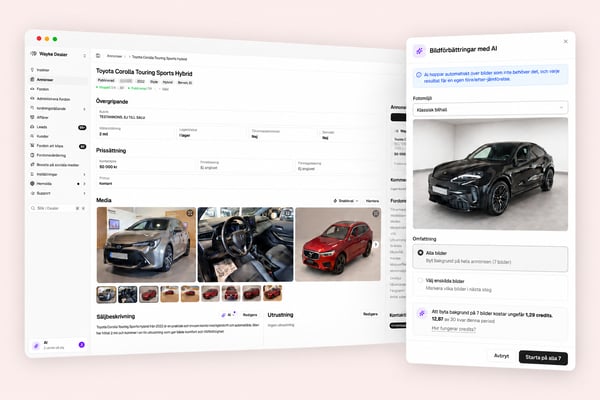Viewport: 600px width, 400px height.
Task: Open the Wayke Dealer account switcher
Action: point(85,56)
